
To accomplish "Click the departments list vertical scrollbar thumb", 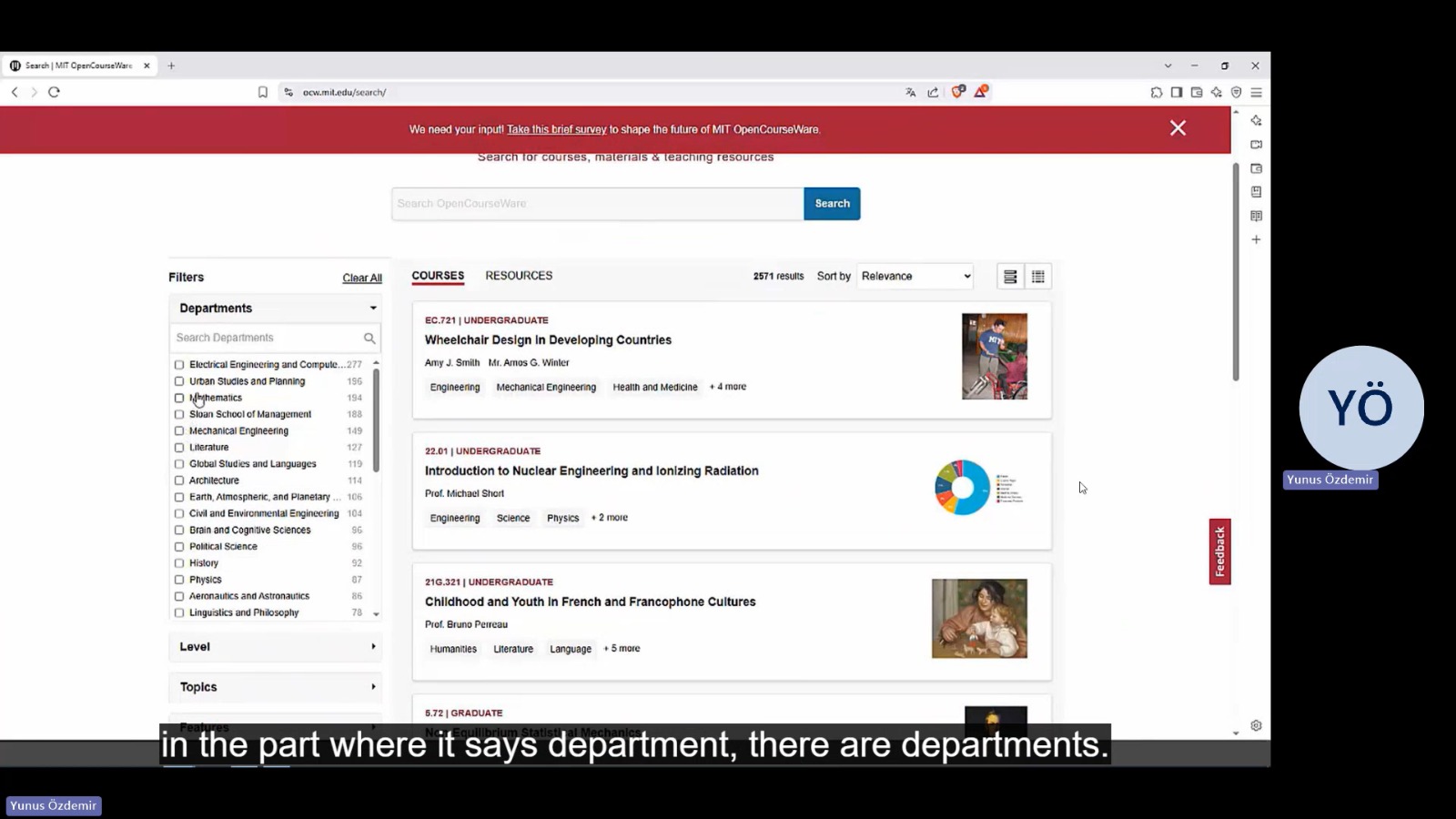I will (376, 420).
